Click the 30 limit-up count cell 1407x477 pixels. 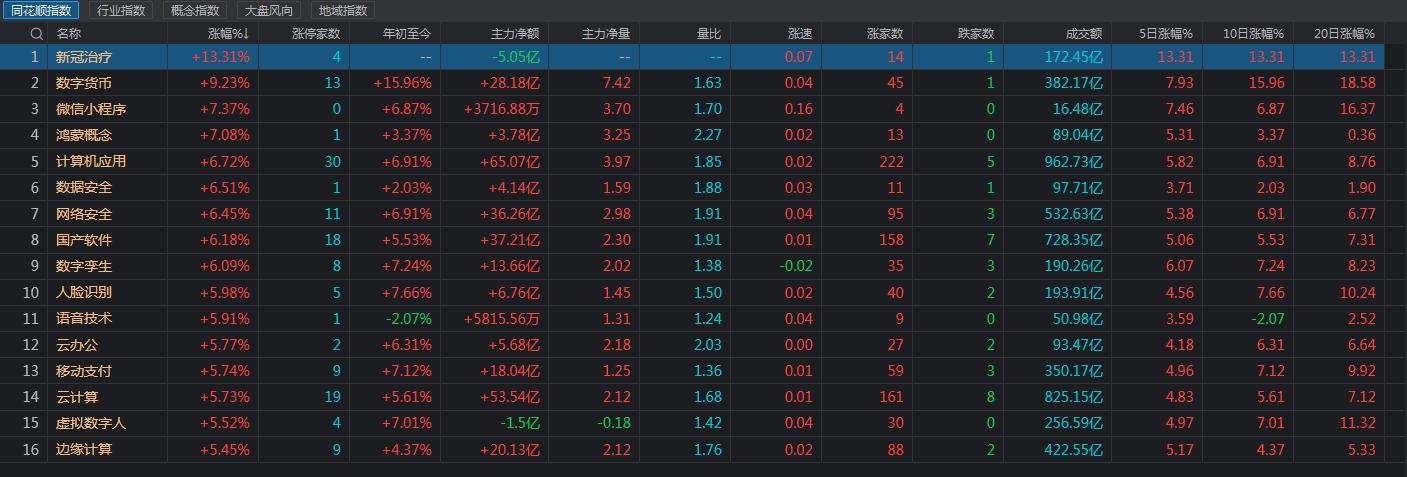[x=332, y=161]
